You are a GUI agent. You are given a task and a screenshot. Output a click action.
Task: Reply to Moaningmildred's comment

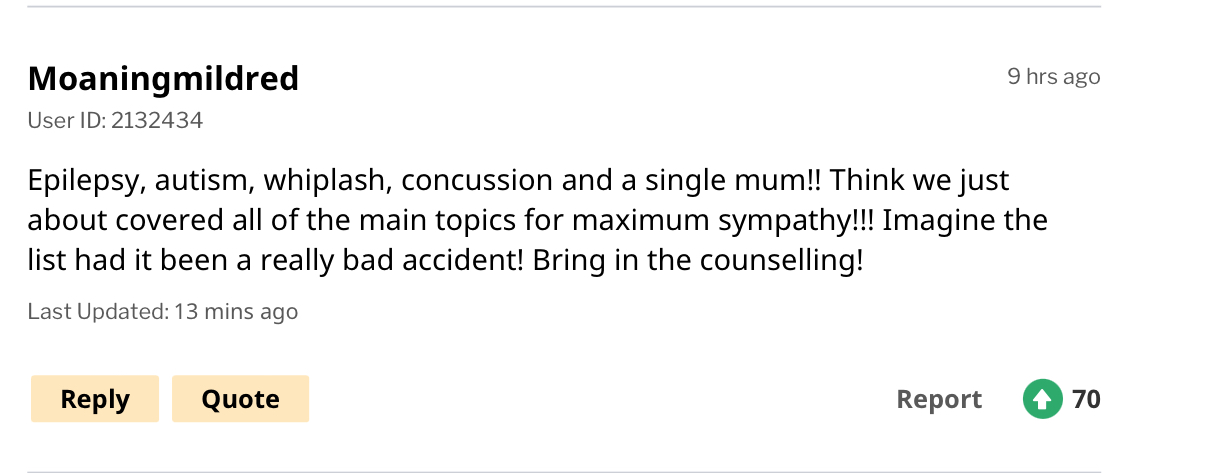click(x=95, y=399)
